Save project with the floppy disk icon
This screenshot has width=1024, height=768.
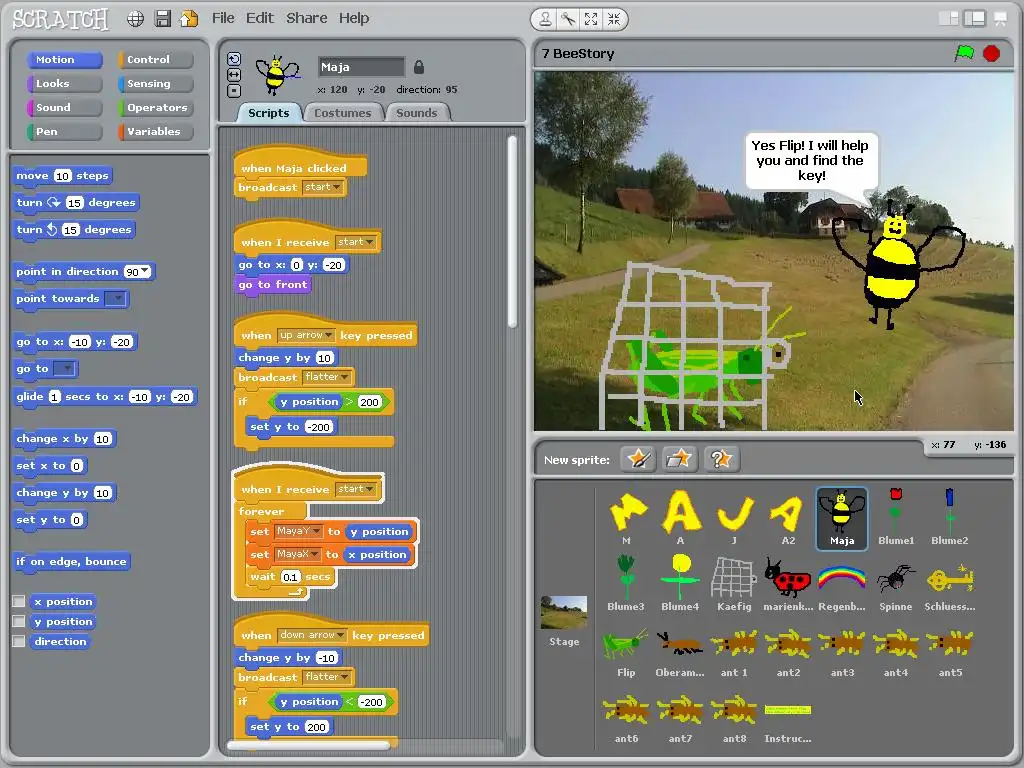click(x=163, y=18)
